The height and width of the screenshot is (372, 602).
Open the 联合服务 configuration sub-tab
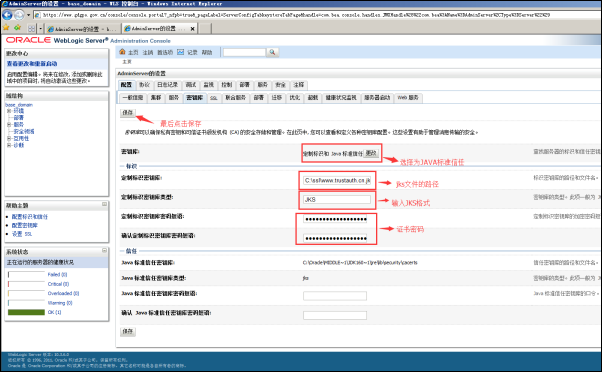point(235,98)
